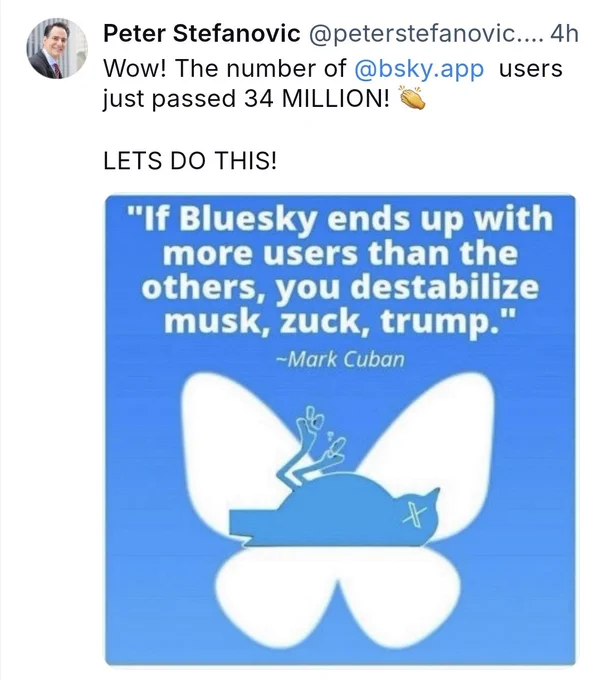The width and height of the screenshot is (601, 680).
Task: Open the @bsky.app mention link
Action: pyautogui.click(x=419, y=69)
